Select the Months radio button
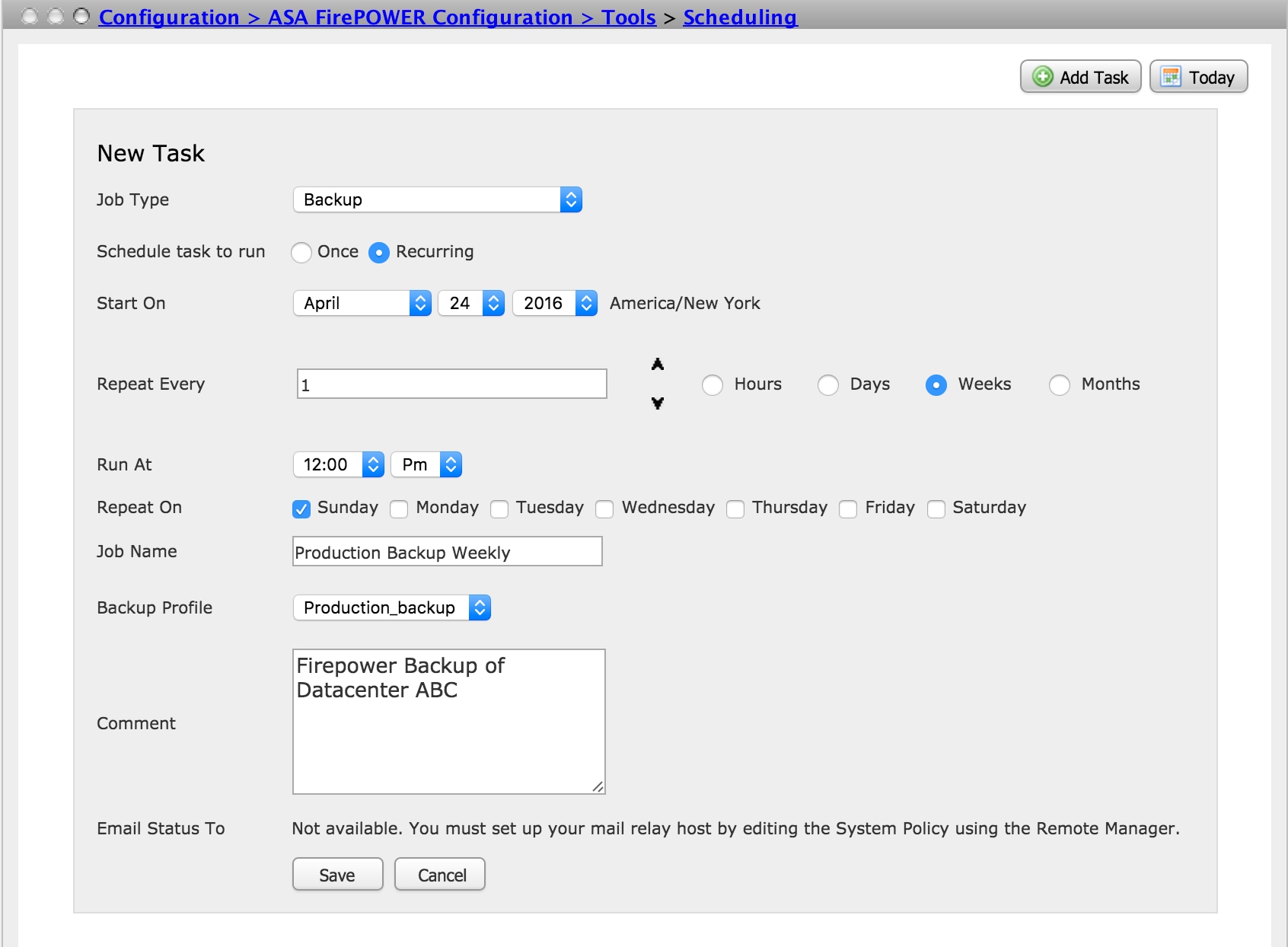Screen dimensions: 1288x947 point(1060,385)
